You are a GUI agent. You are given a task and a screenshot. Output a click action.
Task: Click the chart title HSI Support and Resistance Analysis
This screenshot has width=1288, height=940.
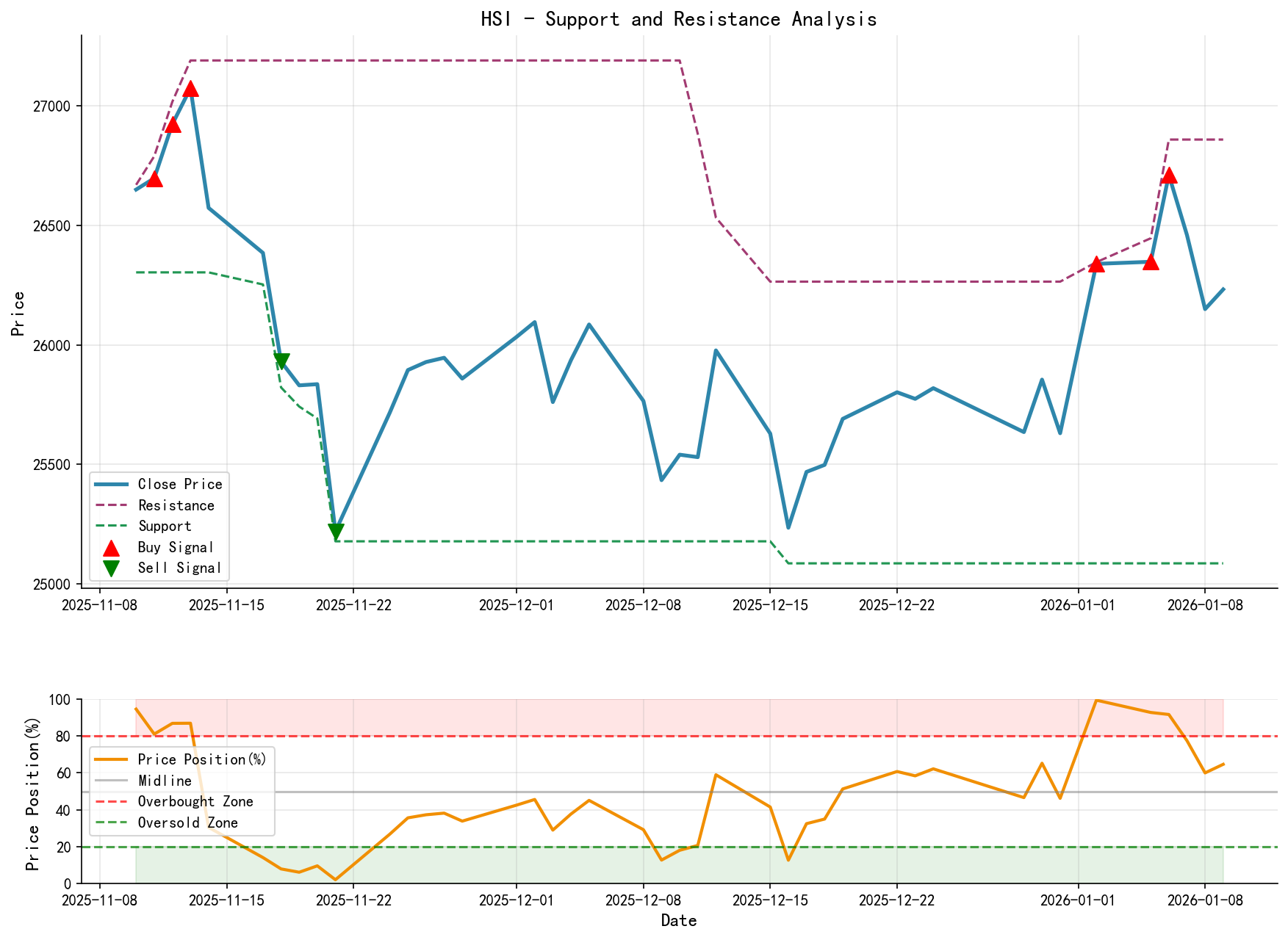point(678,19)
